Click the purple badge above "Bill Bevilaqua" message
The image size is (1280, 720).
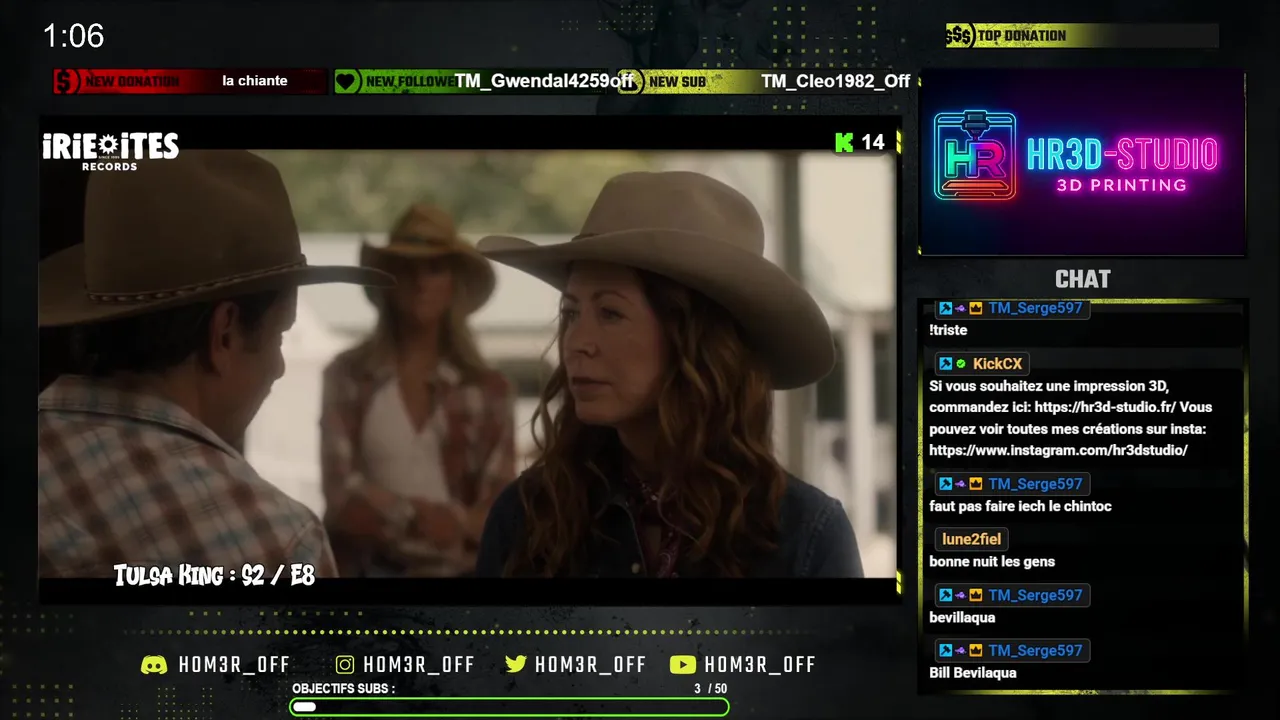point(961,651)
